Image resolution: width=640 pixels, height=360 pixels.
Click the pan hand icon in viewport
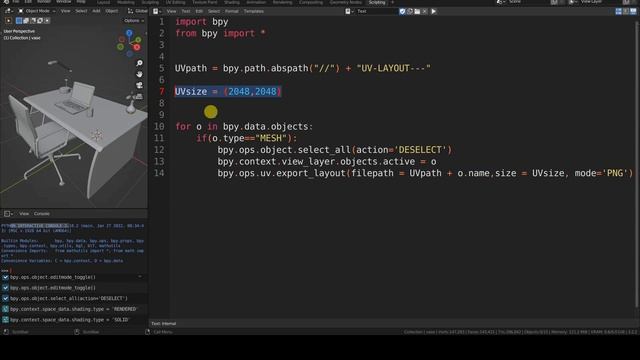(x=140, y=74)
